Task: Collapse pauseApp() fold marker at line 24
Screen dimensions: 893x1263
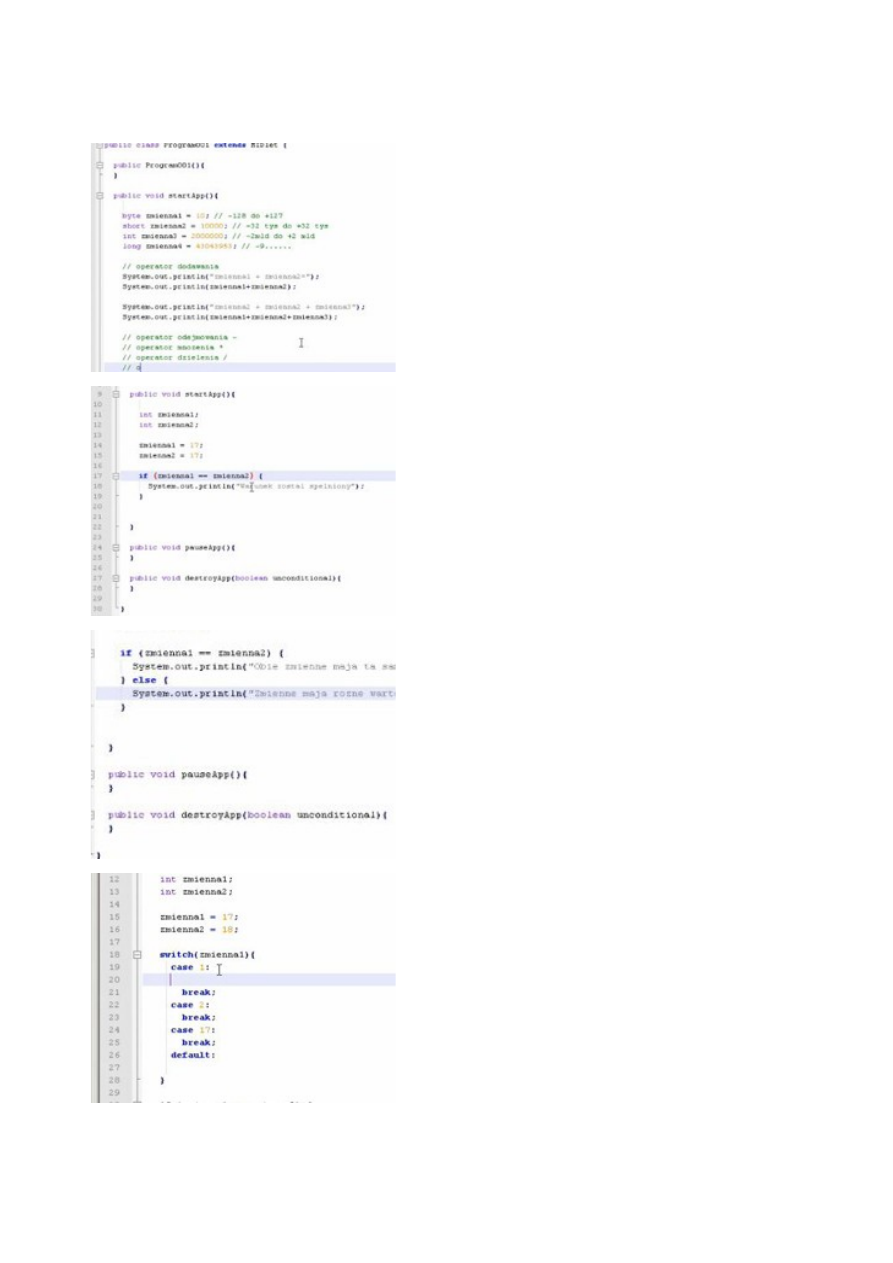Action: pyautogui.click(x=117, y=548)
